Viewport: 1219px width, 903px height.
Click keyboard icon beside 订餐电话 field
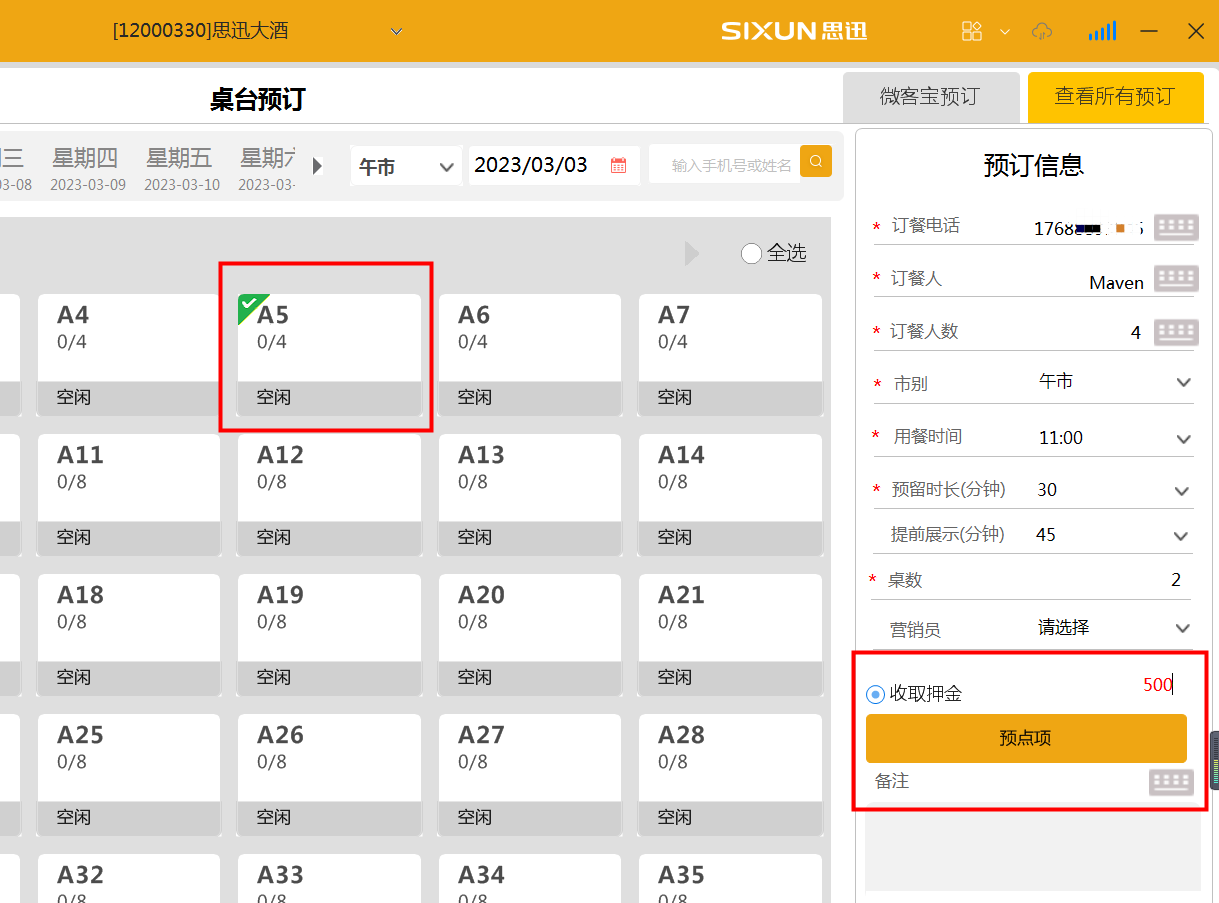[x=1176, y=227]
